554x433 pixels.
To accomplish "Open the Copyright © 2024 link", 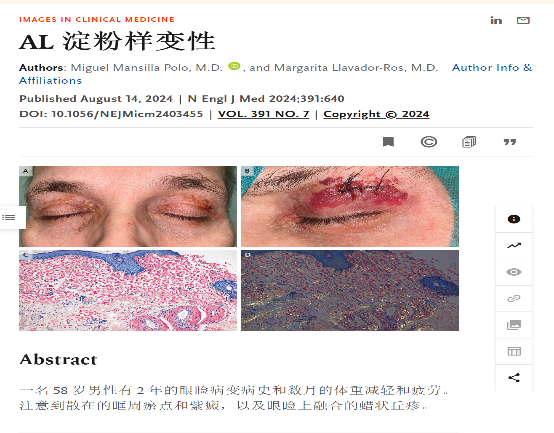I will 376,114.
